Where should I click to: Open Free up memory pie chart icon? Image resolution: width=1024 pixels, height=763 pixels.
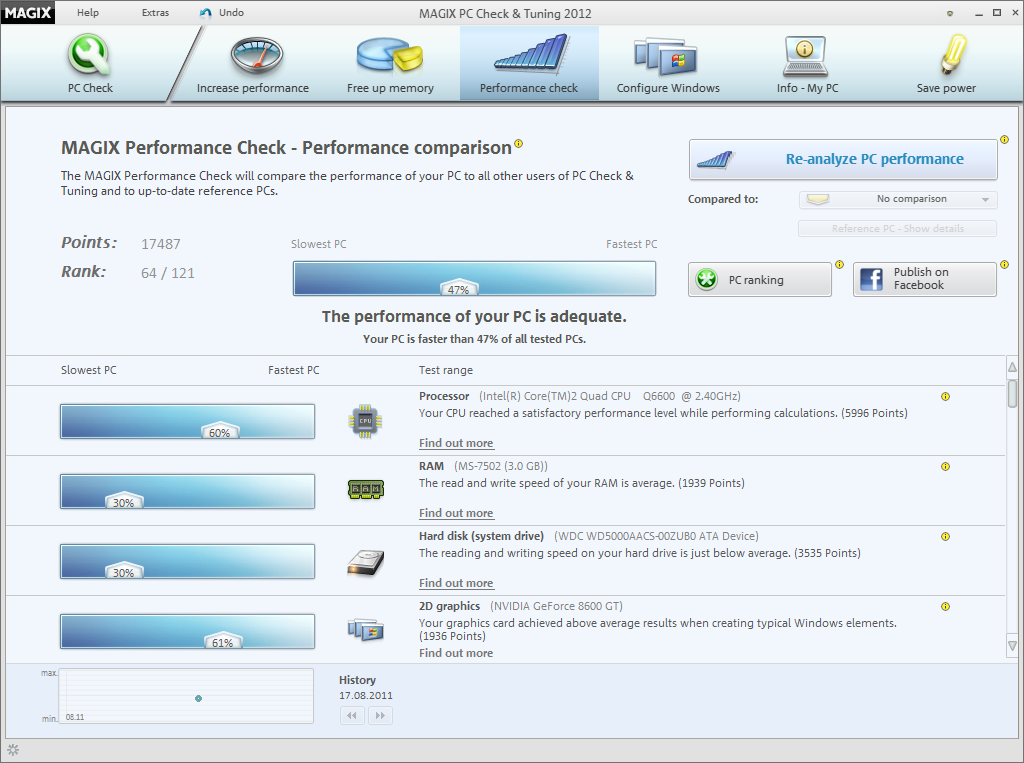point(390,54)
